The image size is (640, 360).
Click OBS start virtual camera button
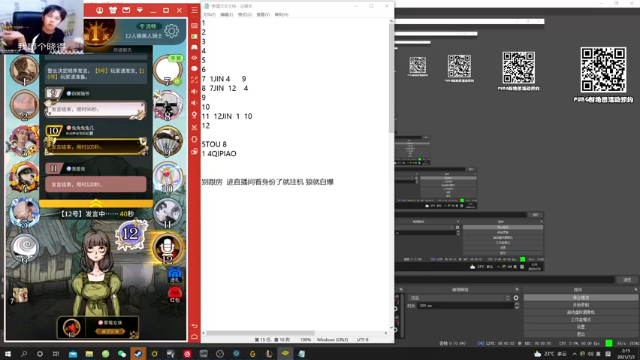[580, 312]
